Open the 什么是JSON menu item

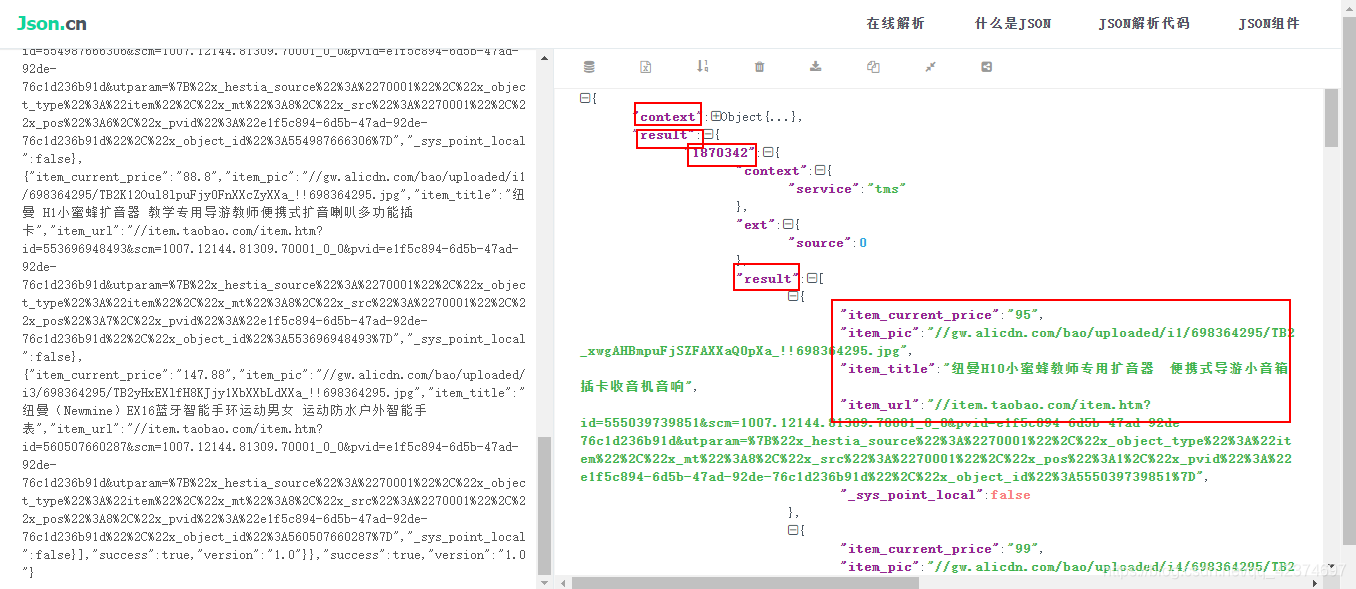1013,24
